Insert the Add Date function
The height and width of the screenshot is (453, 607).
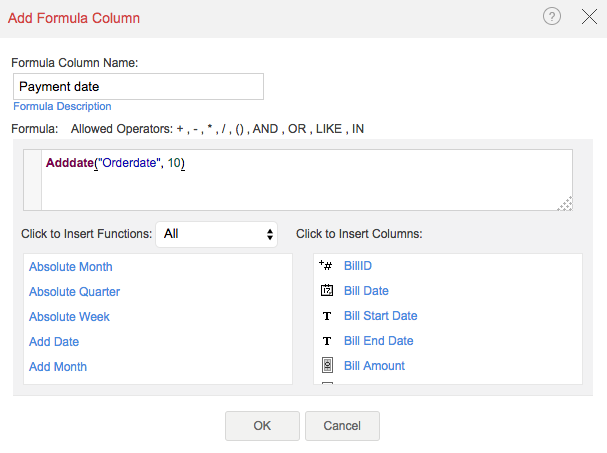click(54, 342)
